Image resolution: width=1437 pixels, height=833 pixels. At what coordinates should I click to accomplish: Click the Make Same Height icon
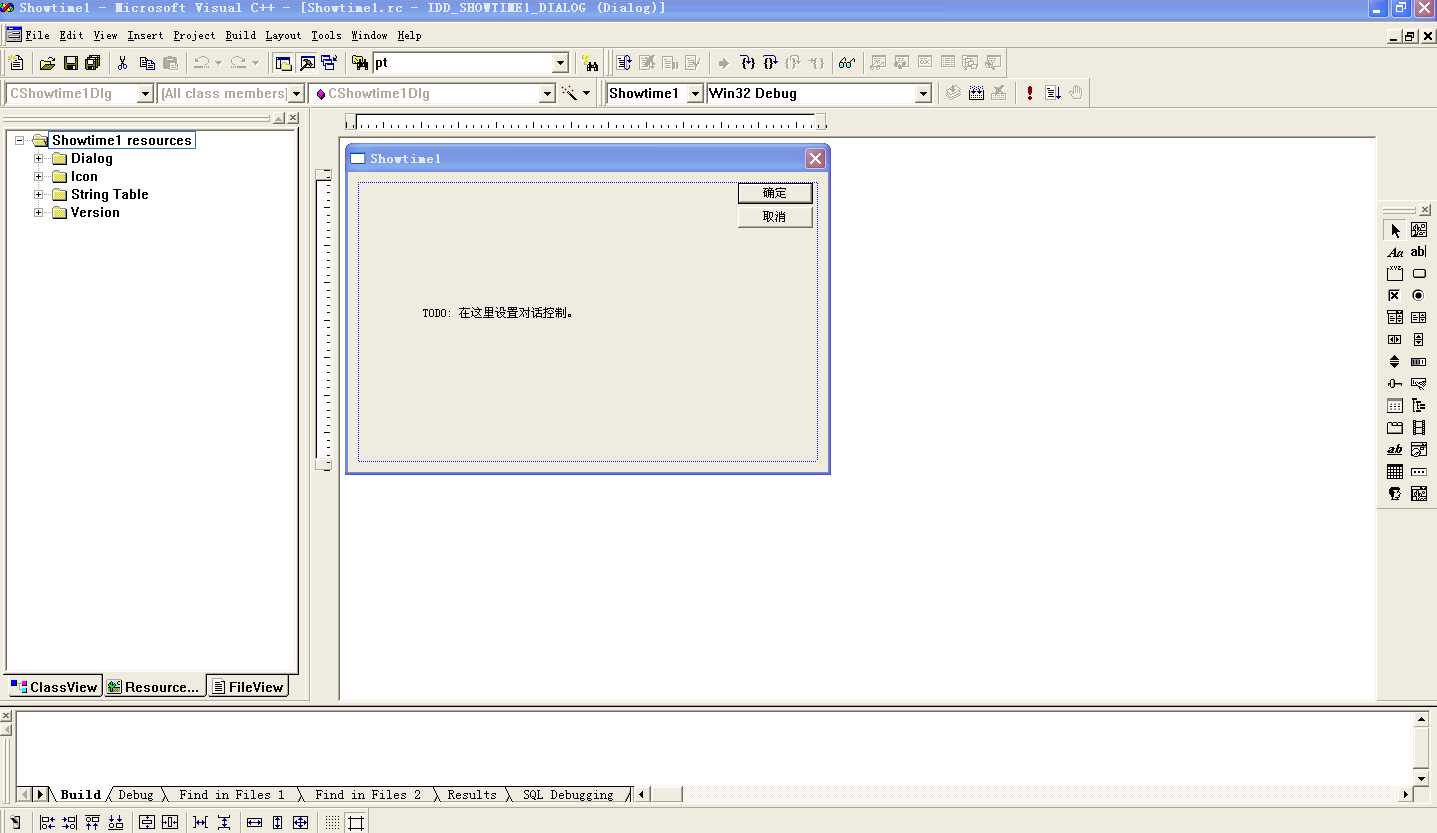(278, 822)
